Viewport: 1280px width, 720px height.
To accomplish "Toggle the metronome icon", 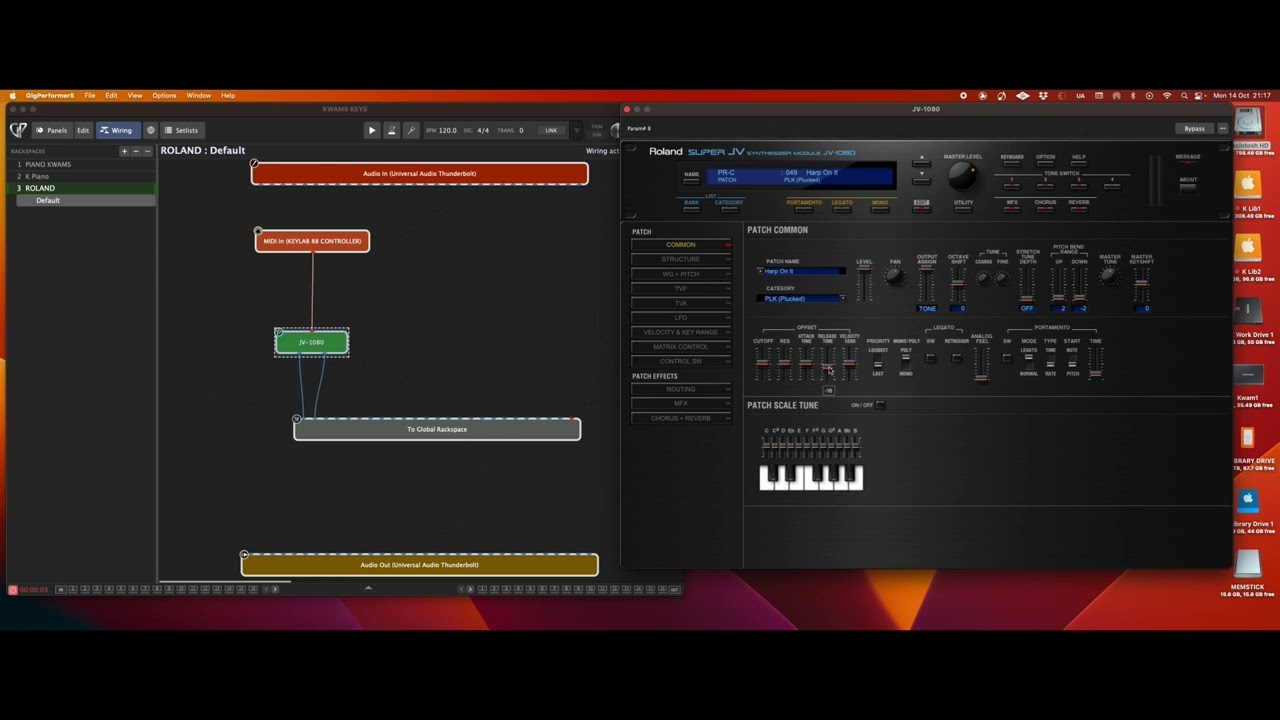I will coord(391,130).
